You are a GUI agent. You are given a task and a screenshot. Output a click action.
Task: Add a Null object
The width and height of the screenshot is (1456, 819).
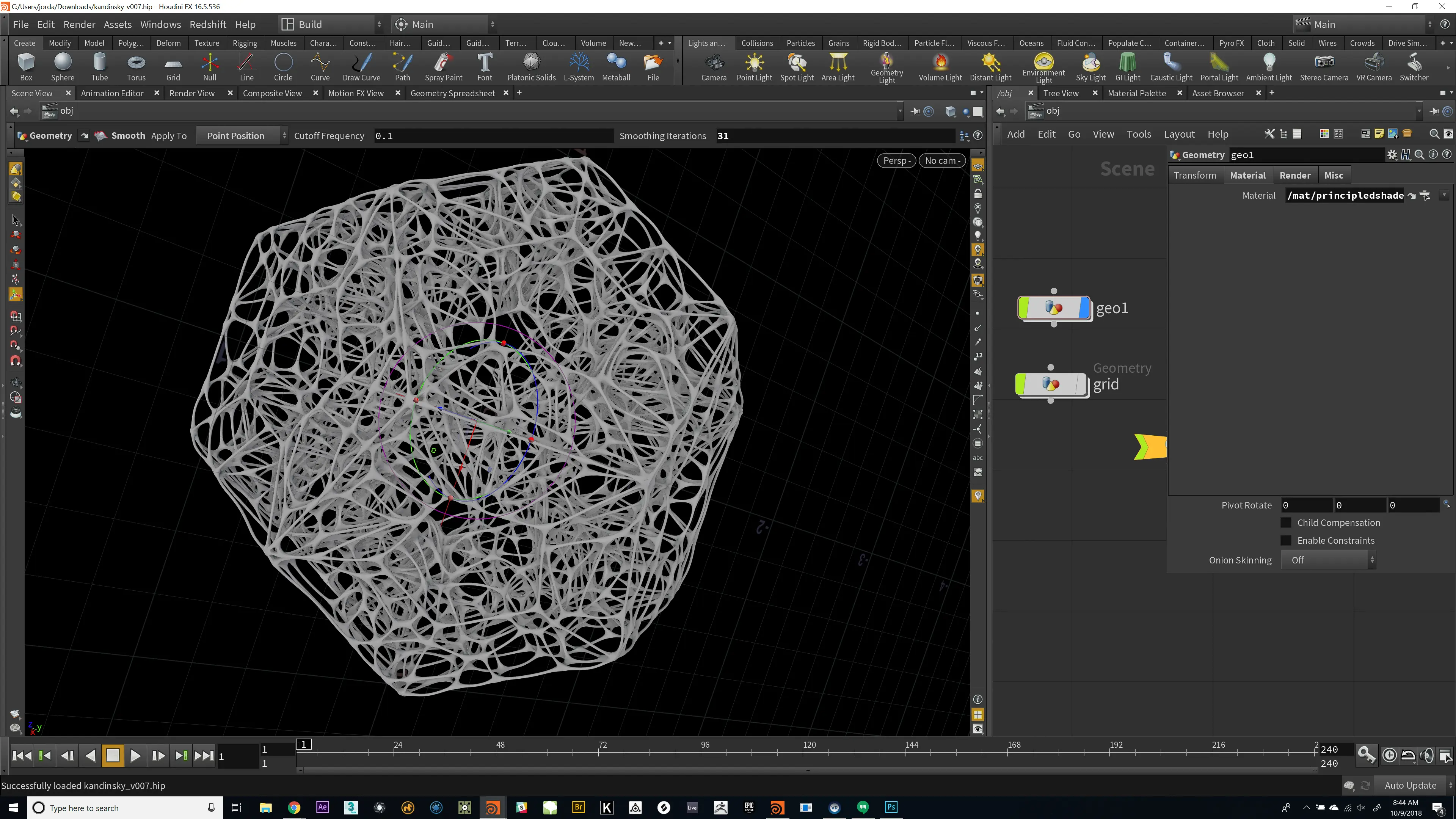tap(210, 67)
